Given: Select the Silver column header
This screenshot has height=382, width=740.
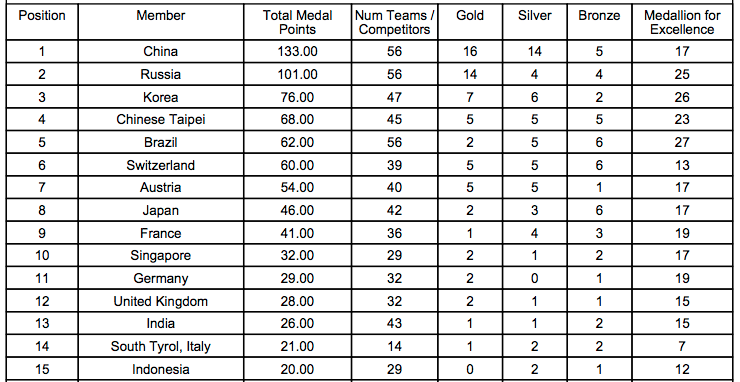Looking at the screenshot, I should 534,16.
